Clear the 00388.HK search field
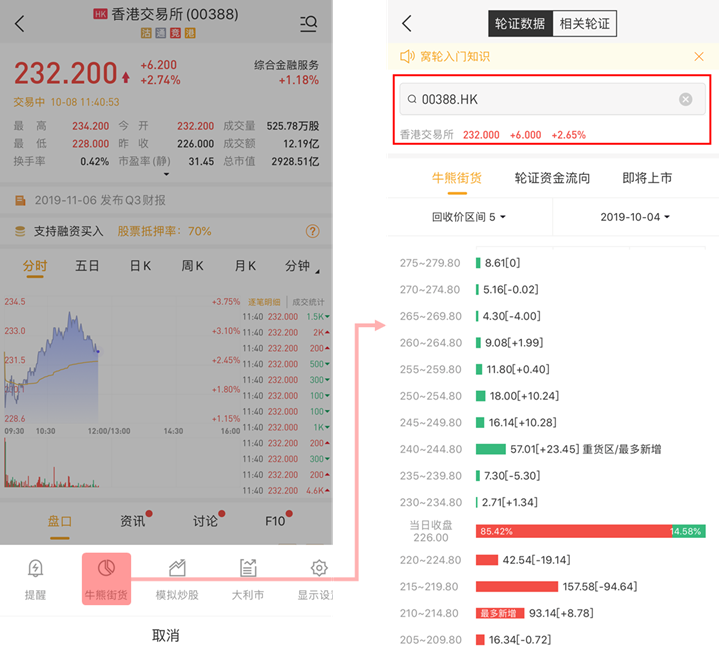719x650 pixels. [x=686, y=99]
